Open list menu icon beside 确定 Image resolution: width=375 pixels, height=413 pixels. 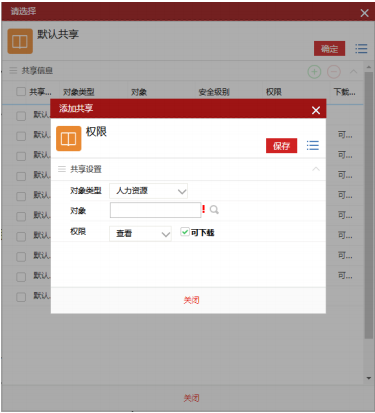(361, 49)
